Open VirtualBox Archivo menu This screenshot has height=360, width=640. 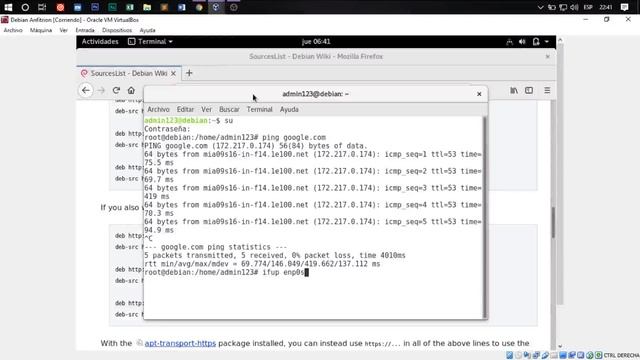13,30
